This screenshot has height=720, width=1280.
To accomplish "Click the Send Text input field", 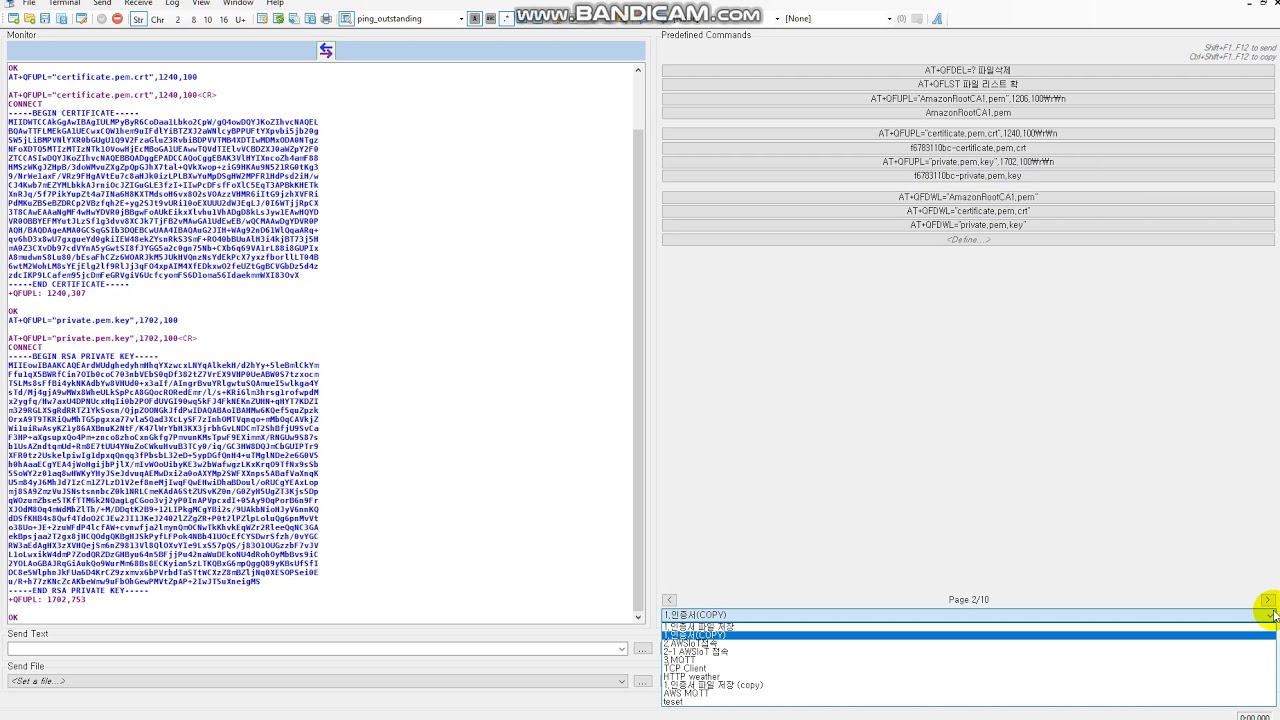I will click(x=315, y=650).
